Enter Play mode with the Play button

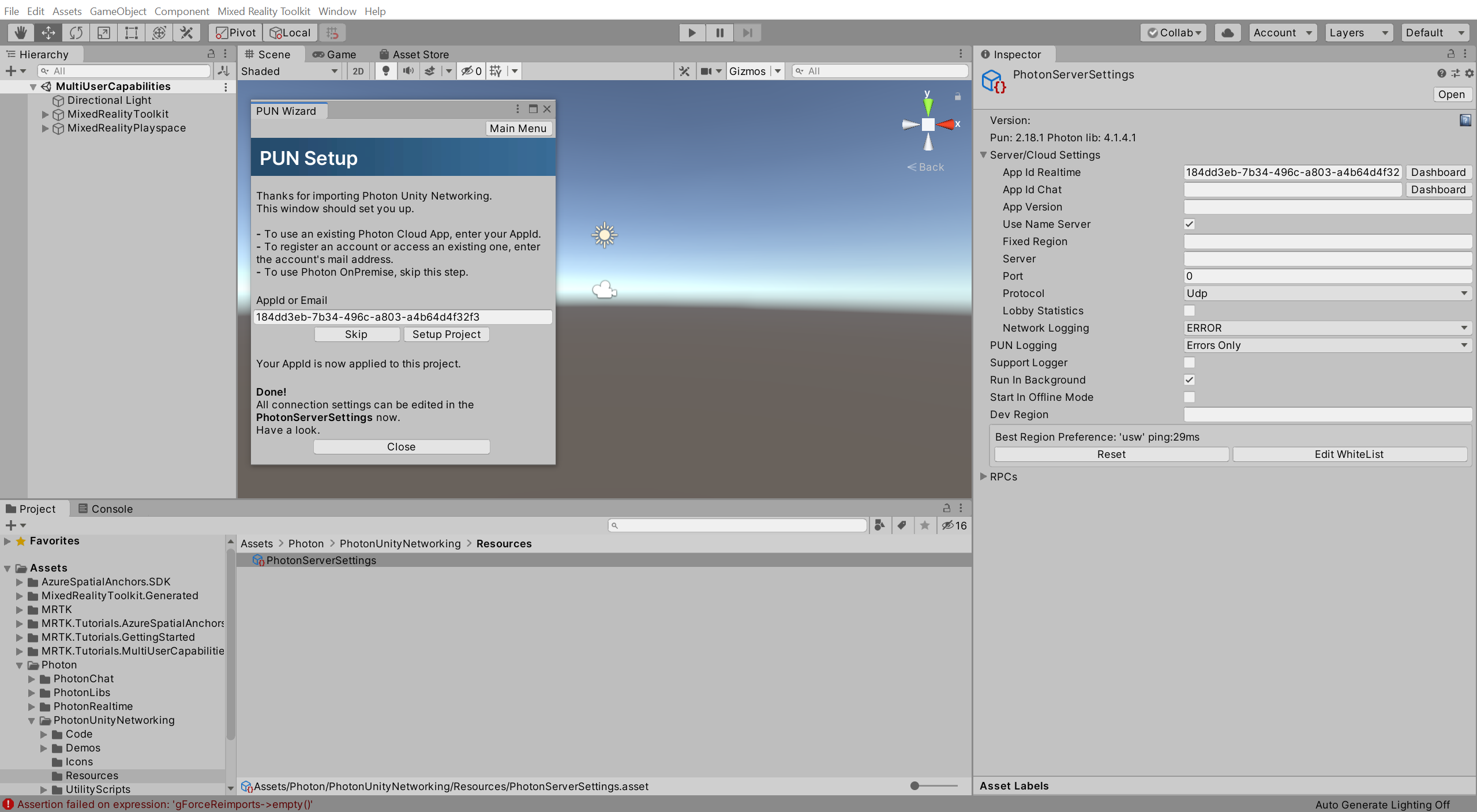691,32
